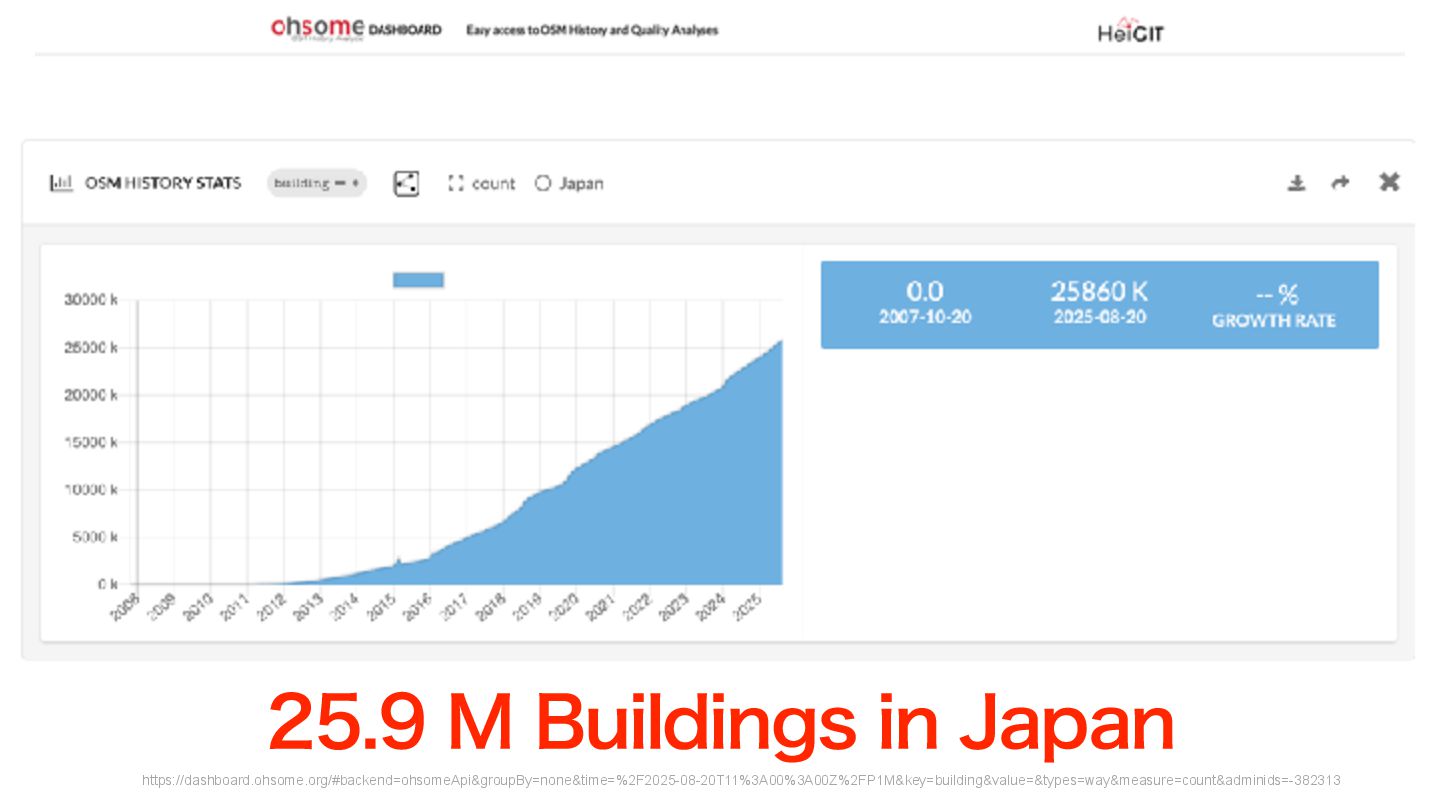
Task: Click the OSM HISTORY STATS title
Action: [x=163, y=183]
